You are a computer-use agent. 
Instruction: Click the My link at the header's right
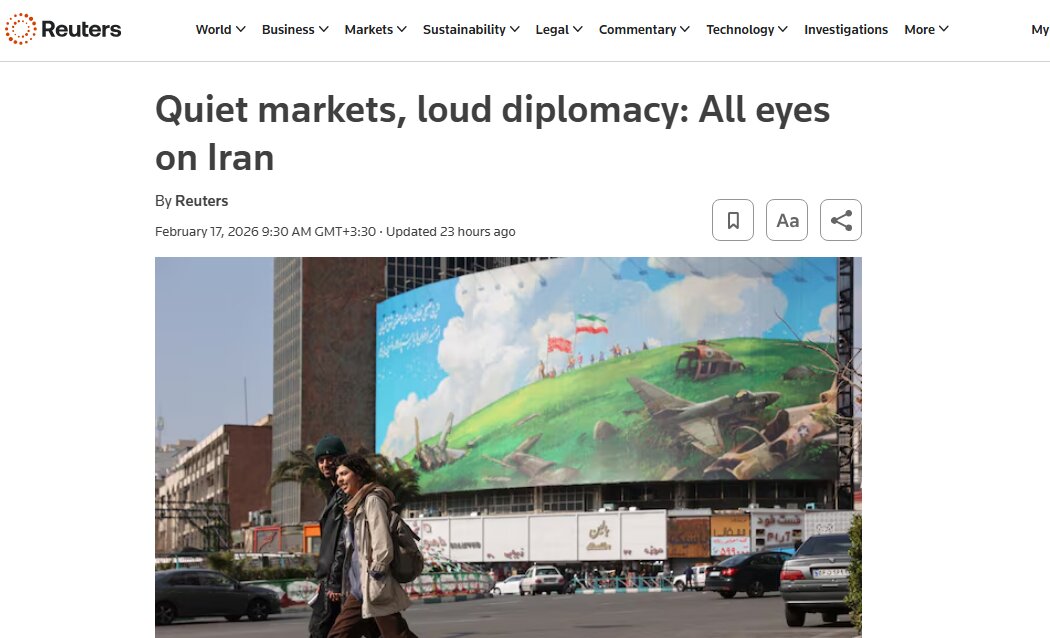[1040, 29]
